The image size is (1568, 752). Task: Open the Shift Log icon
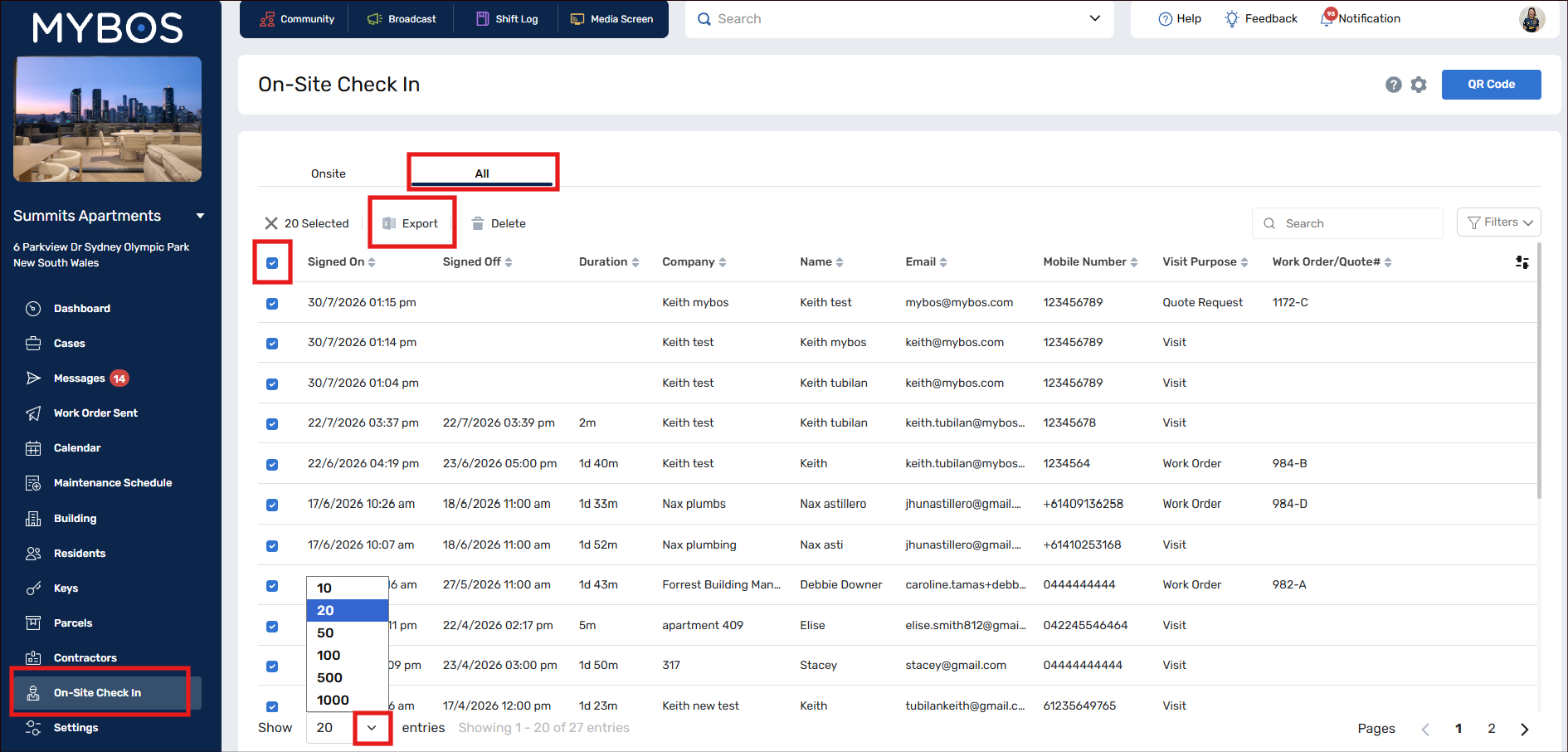pyautogui.click(x=482, y=19)
